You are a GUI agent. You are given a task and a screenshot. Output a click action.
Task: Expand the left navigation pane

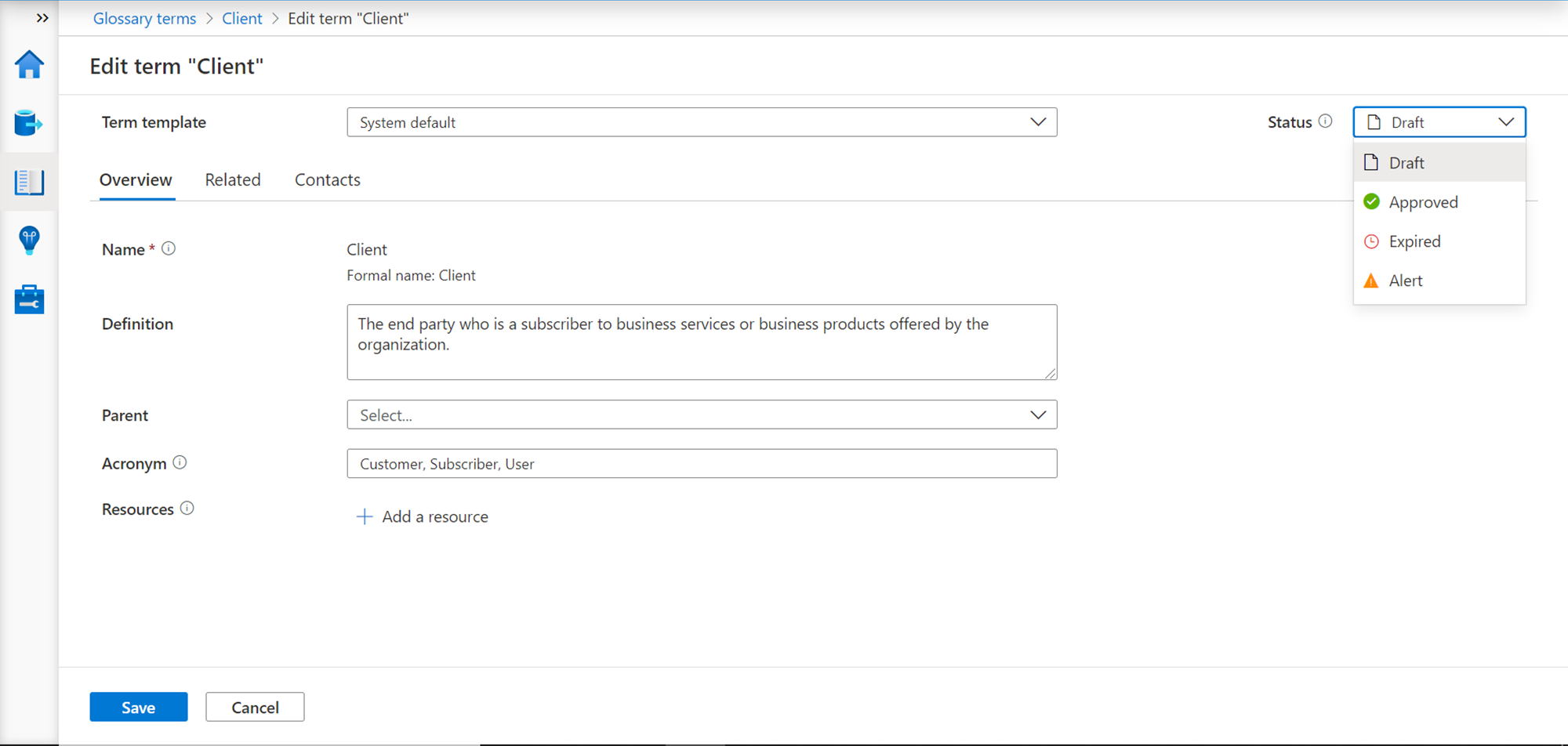click(42, 18)
